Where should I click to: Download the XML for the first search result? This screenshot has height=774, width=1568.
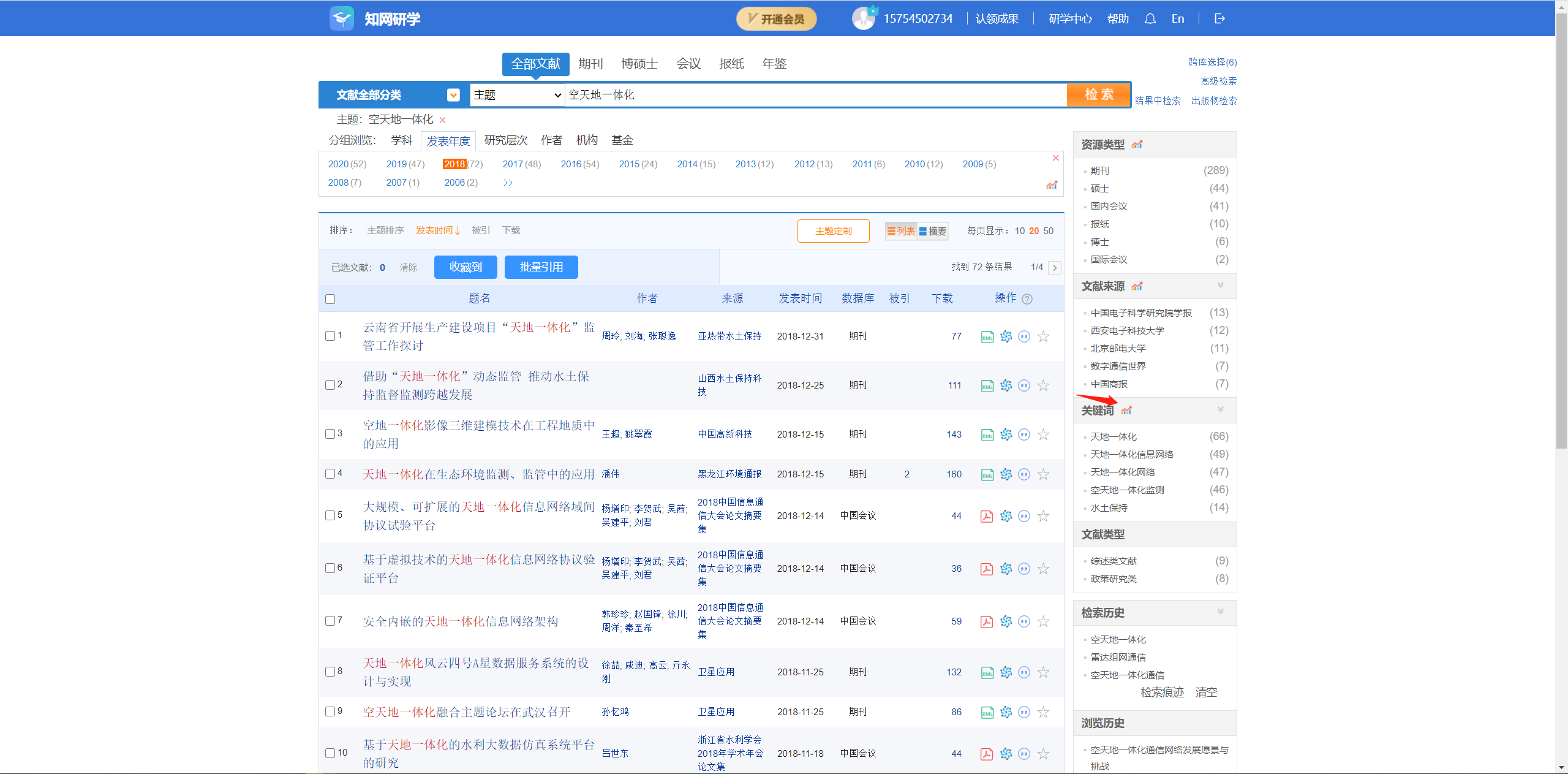pyautogui.click(x=987, y=336)
